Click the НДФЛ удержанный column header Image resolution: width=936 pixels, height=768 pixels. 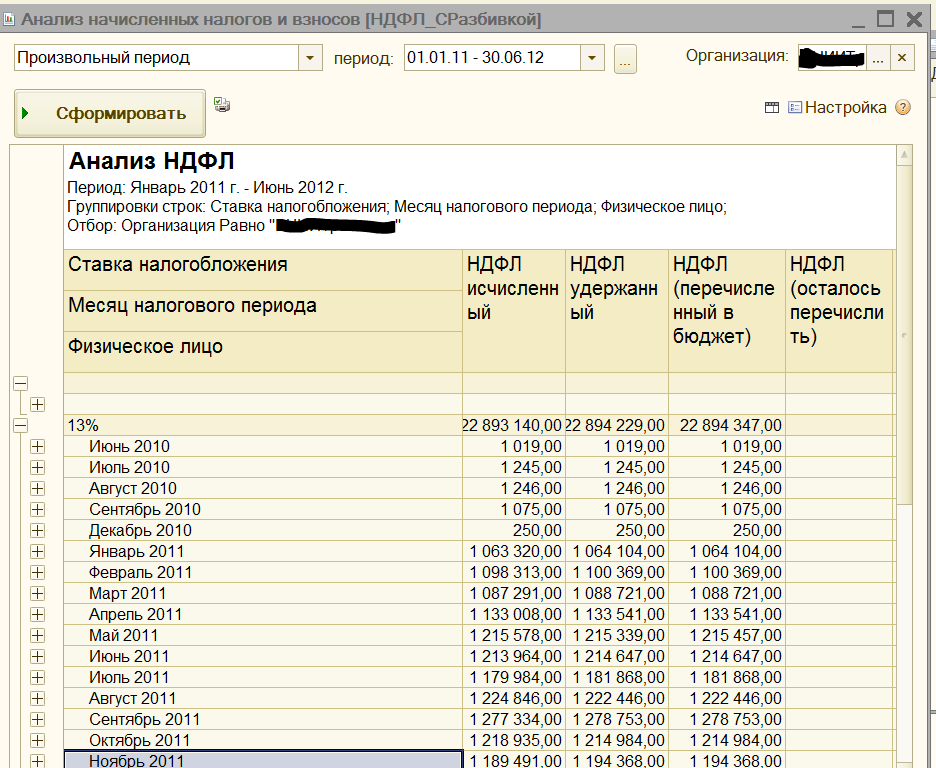pyautogui.click(x=617, y=310)
